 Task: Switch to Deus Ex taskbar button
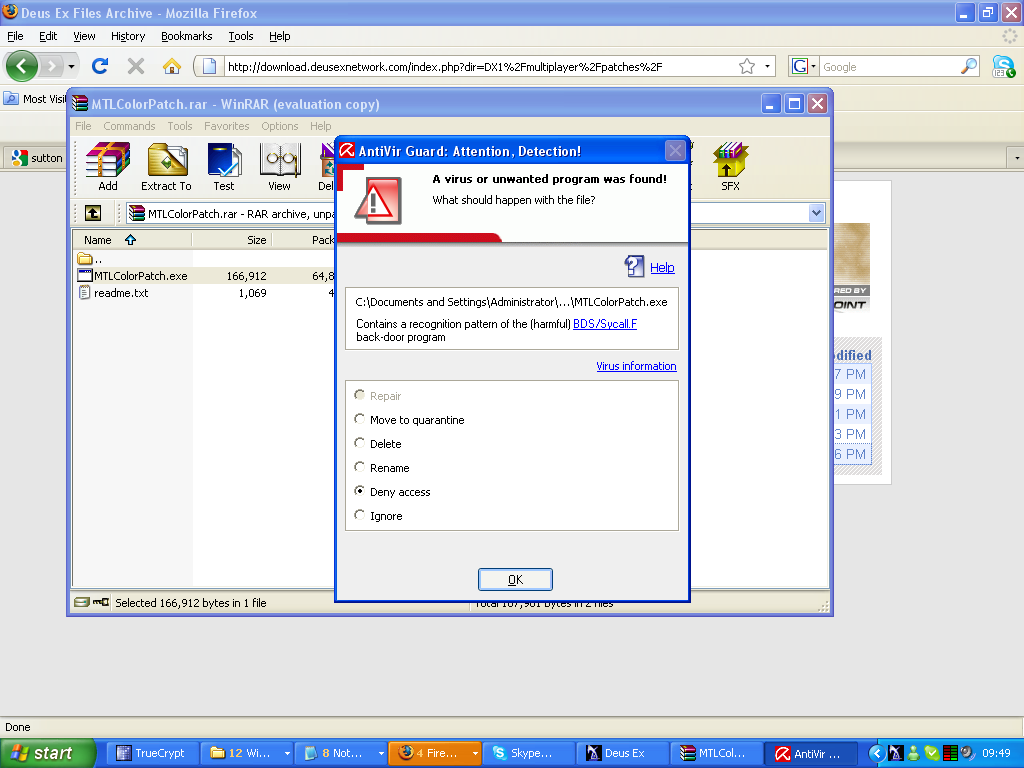pos(623,753)
